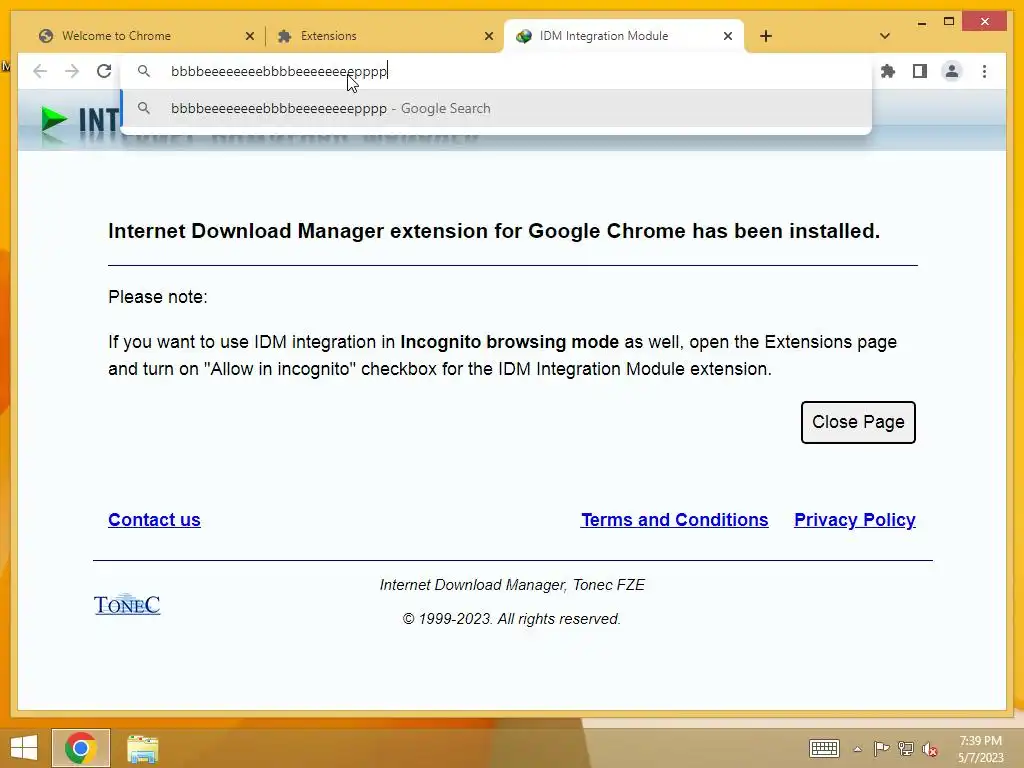Image resolution: width=1024 pixels, height=768 pixels.
Task: Minimize the Chrome window
Action: point(921,22)
